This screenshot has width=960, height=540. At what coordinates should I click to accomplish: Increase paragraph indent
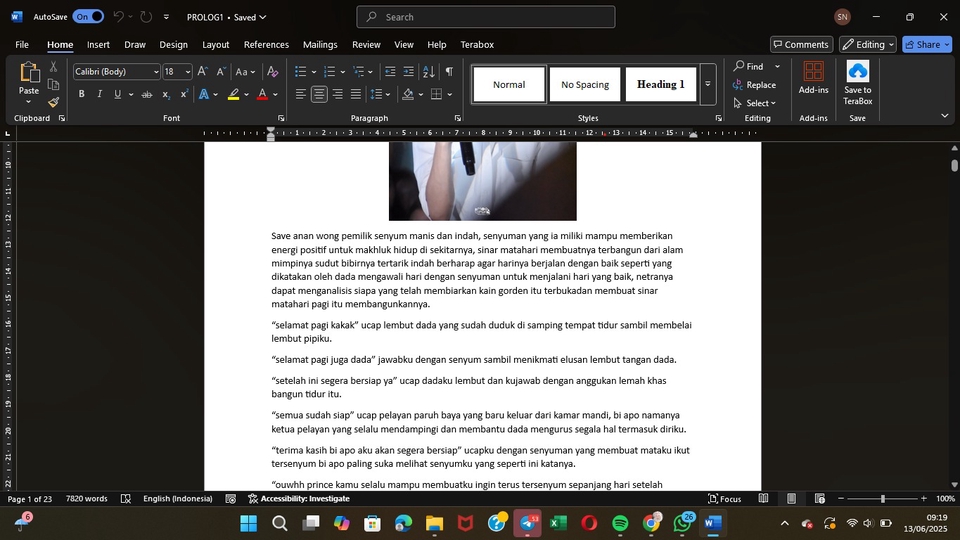tap(408, 72)
